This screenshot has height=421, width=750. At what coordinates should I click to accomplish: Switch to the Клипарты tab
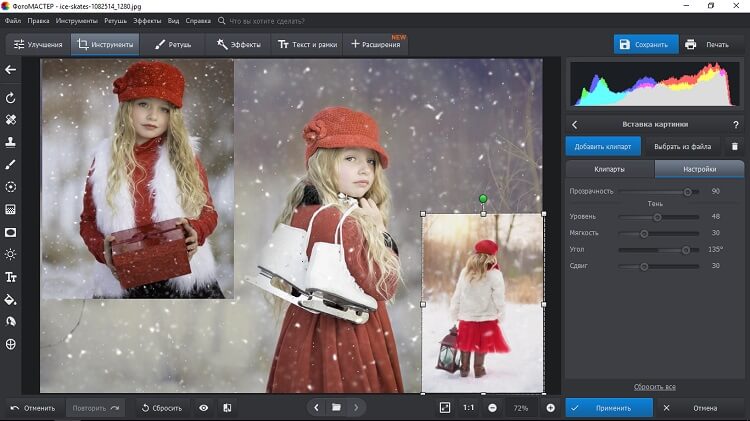point(609,170)
